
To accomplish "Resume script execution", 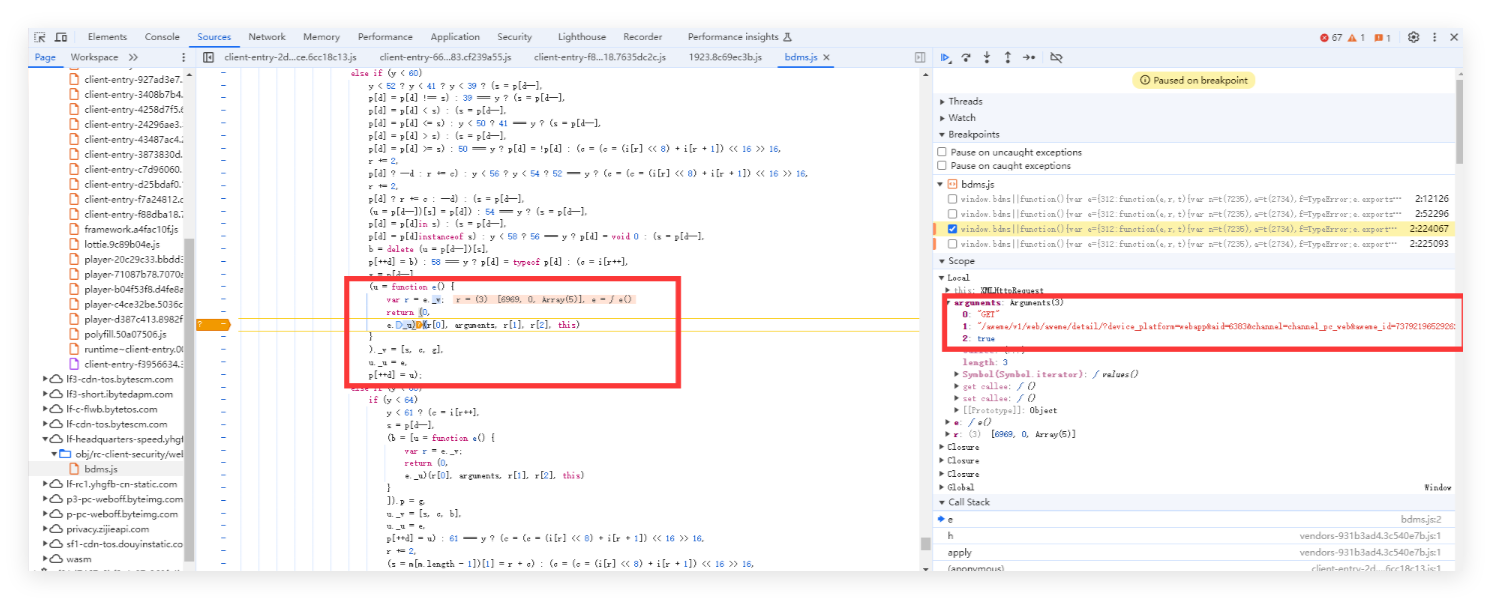I will click(x=945, y=57).
